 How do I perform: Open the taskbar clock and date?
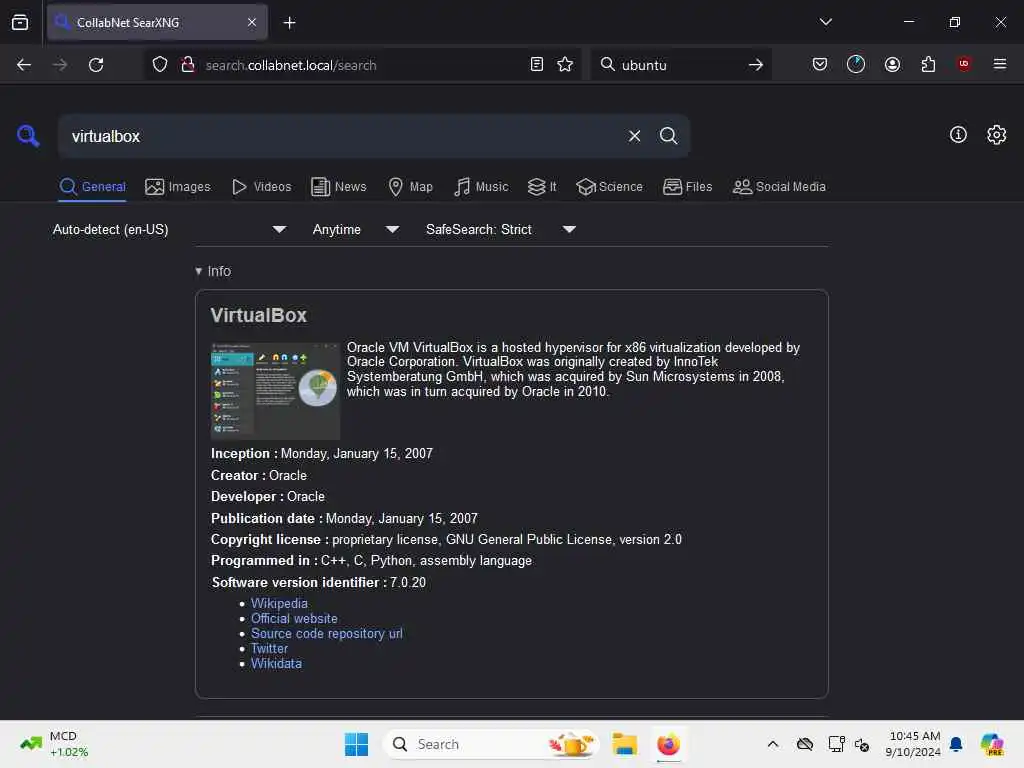[x=913, y=744]
